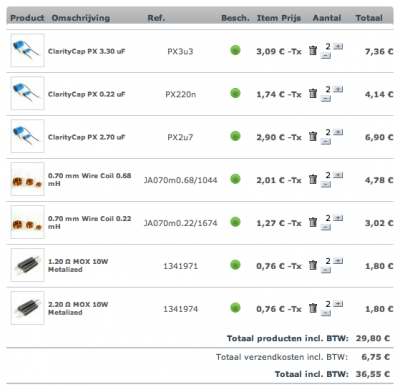
Task: Click the row total 4,78 €
Action: [379, 181]
